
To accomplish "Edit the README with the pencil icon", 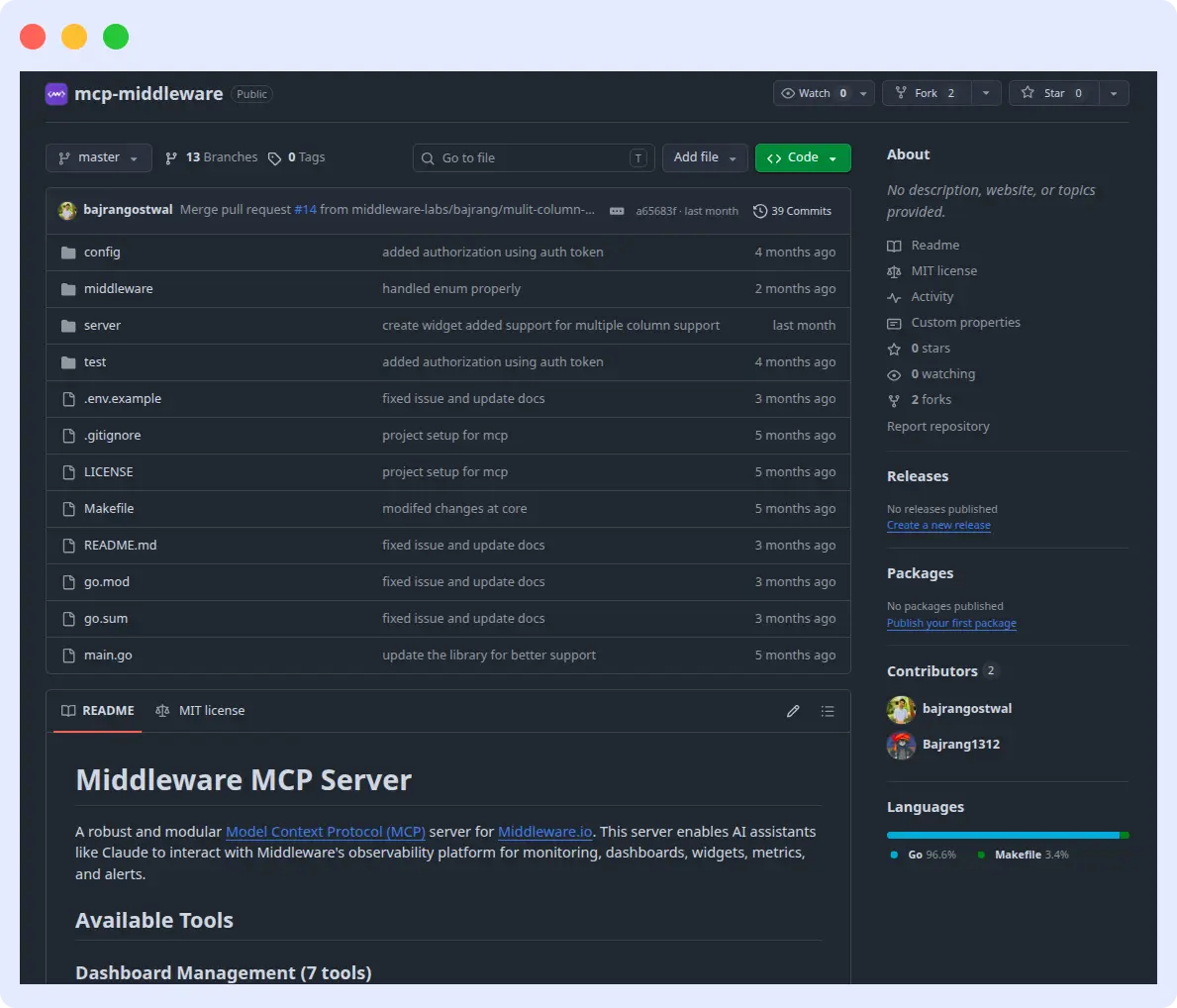I will point(793,711).
